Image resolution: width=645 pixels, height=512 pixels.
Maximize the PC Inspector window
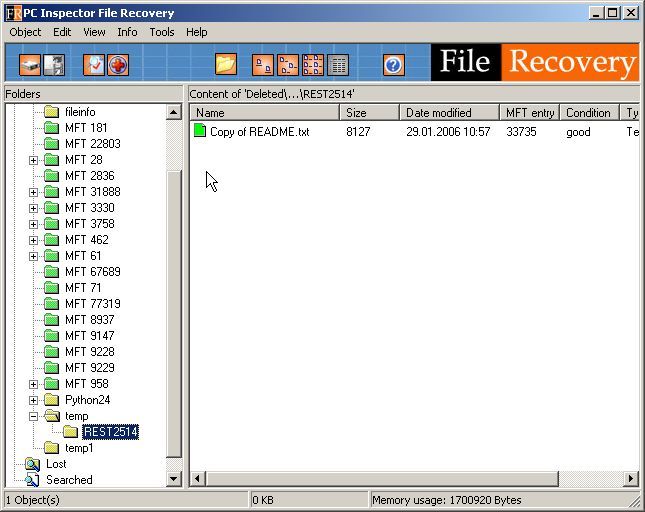[612, 13]
